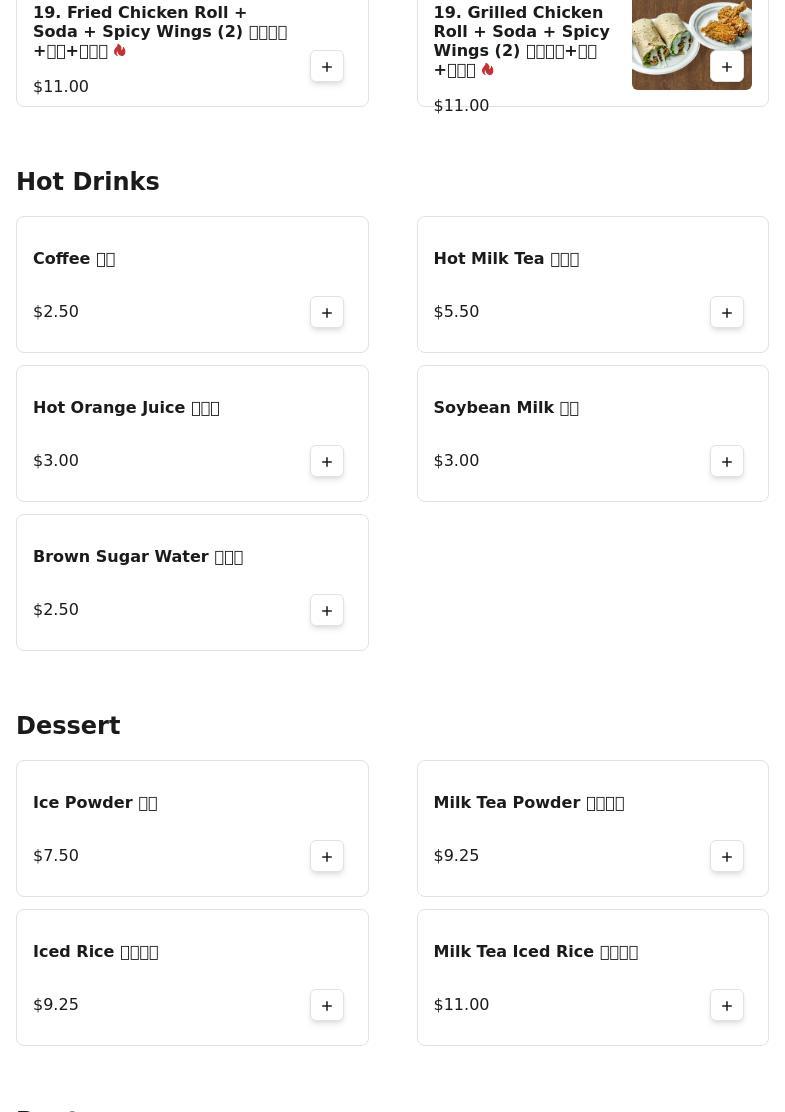Select the Soybean Milk item title
This screenshot has width=785, height=1112.
pyautogui.click(x=506, y=408)
